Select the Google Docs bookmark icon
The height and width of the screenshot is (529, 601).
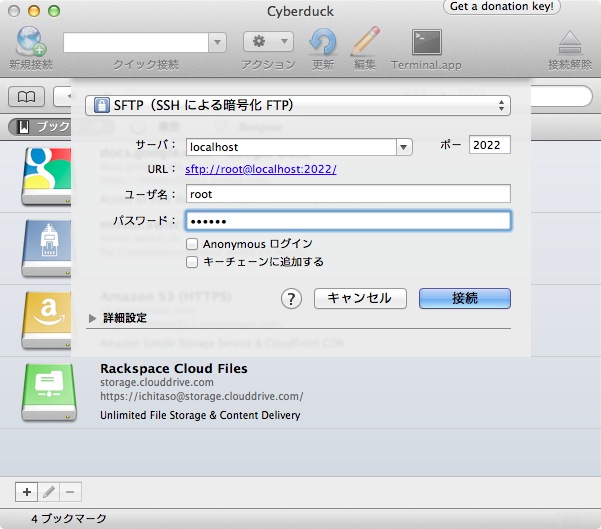46,176
